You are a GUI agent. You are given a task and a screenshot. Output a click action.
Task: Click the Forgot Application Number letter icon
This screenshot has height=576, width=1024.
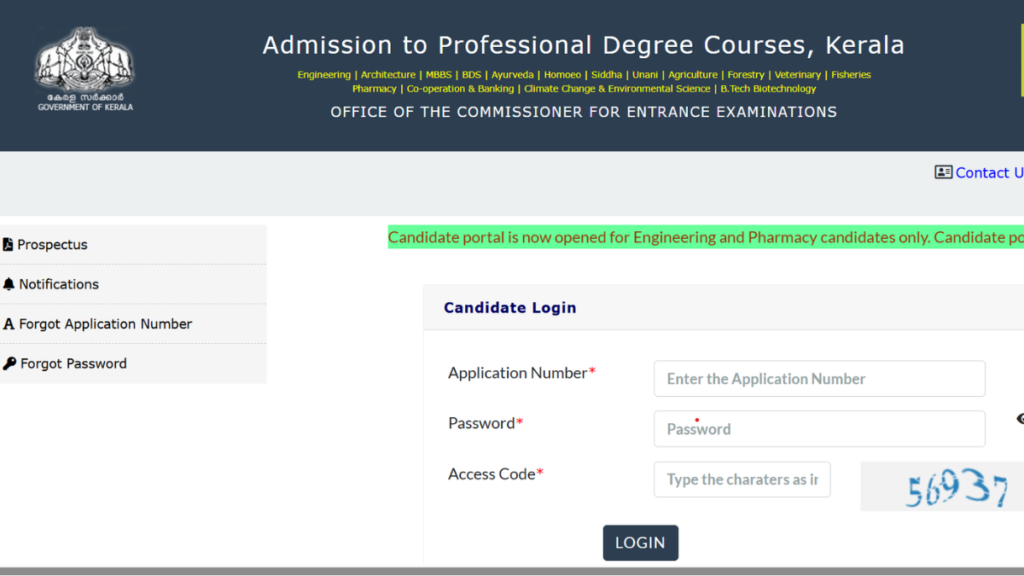coord(9,324)
